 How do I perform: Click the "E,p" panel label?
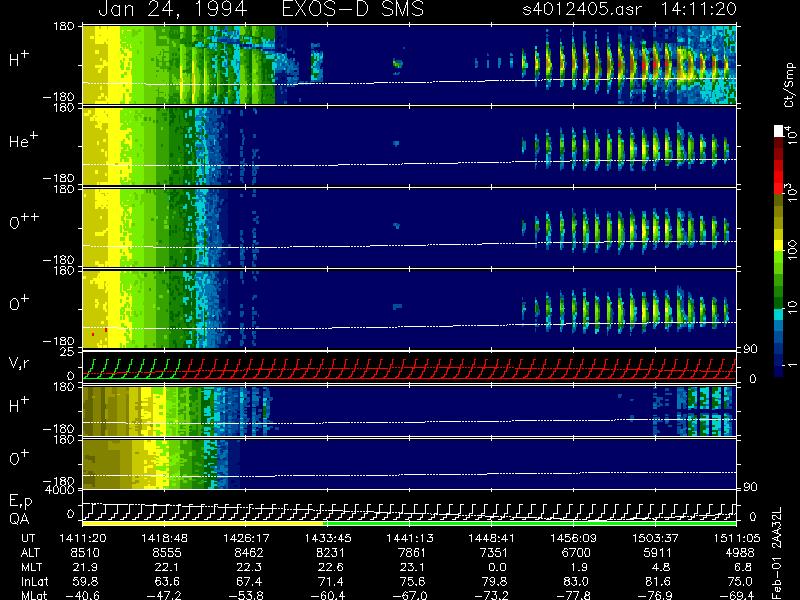click(20, 502)
